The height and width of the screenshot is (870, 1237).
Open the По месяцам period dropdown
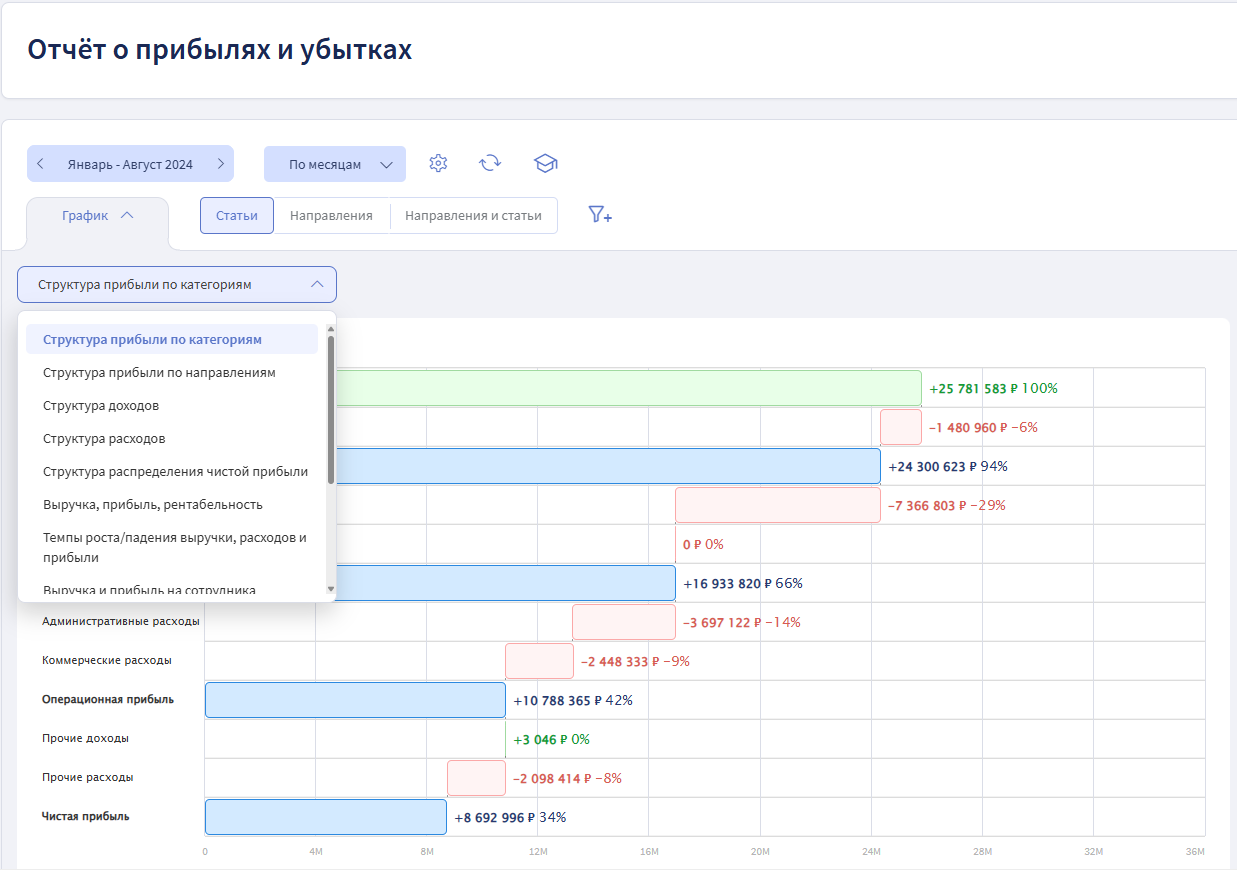click(335, 164)
